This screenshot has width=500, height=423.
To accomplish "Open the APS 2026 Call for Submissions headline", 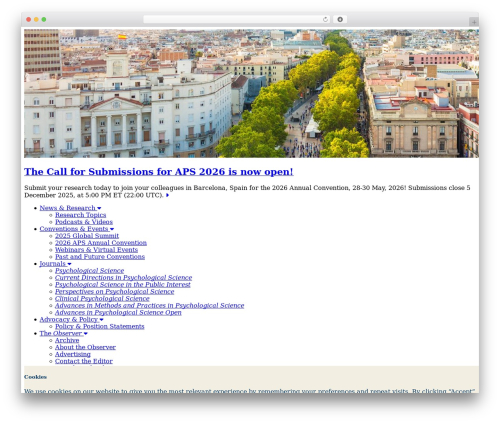I will pyautogui.click(x=159, y=172).
